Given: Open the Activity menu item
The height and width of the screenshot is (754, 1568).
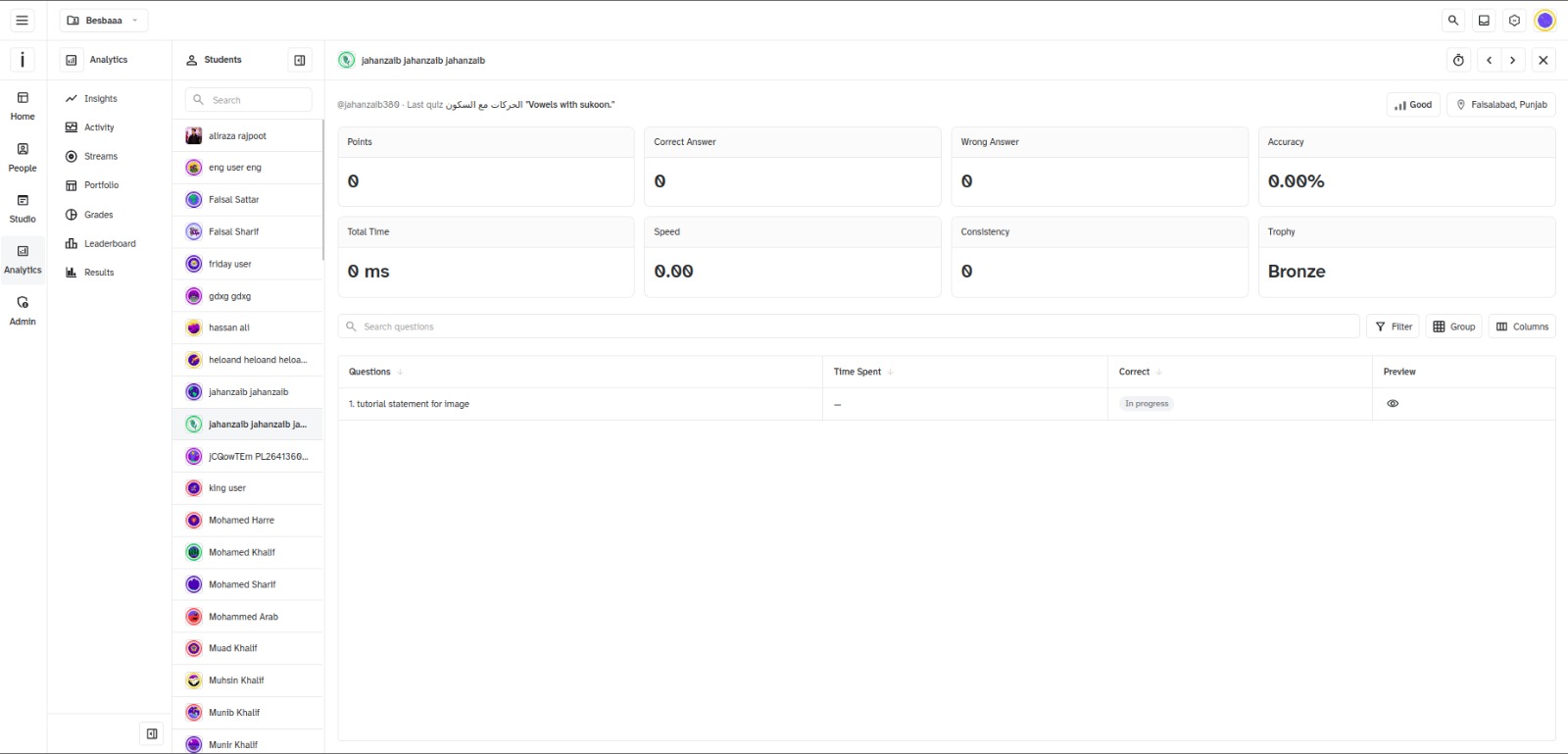Looking at the screenshot, I should pos(109,127).
